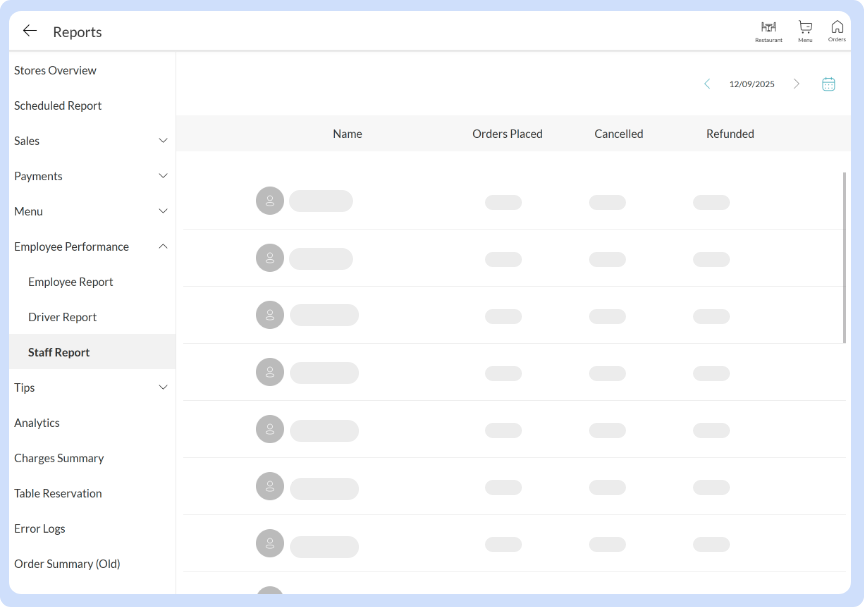Select Driver Report sub-item
864x607 pixels.
click(62, 317)
